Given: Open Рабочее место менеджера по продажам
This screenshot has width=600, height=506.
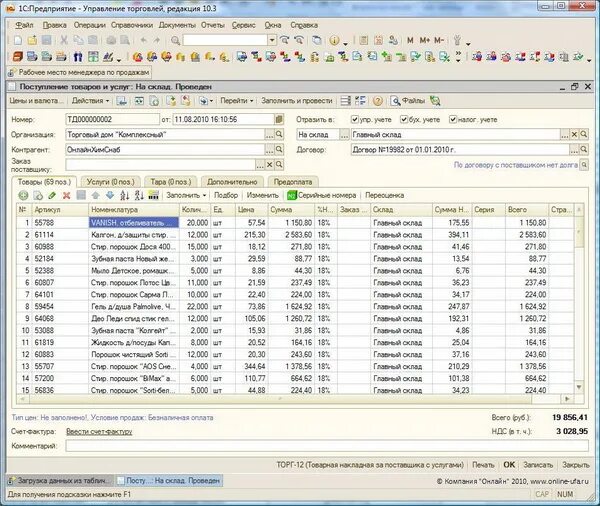Looking at the screenshot, I should [x=79, y=72].
